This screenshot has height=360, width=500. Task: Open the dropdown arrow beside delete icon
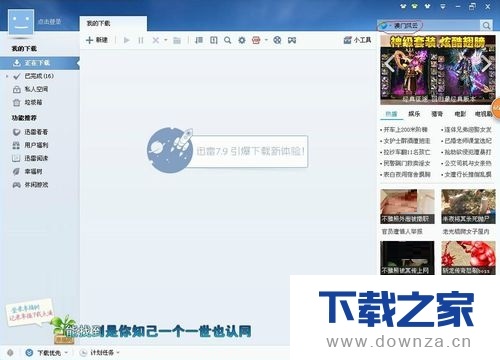(165, 40)
